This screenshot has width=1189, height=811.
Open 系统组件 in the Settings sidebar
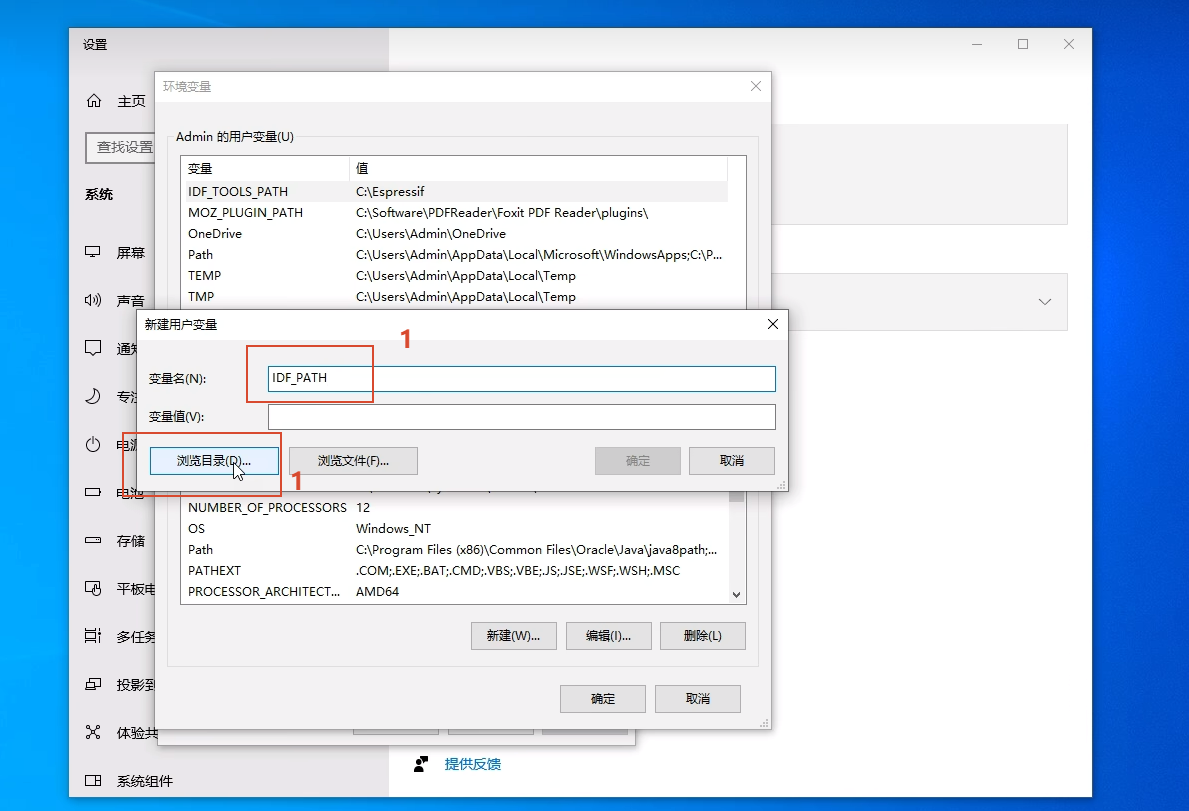click(x=145, y=781)
